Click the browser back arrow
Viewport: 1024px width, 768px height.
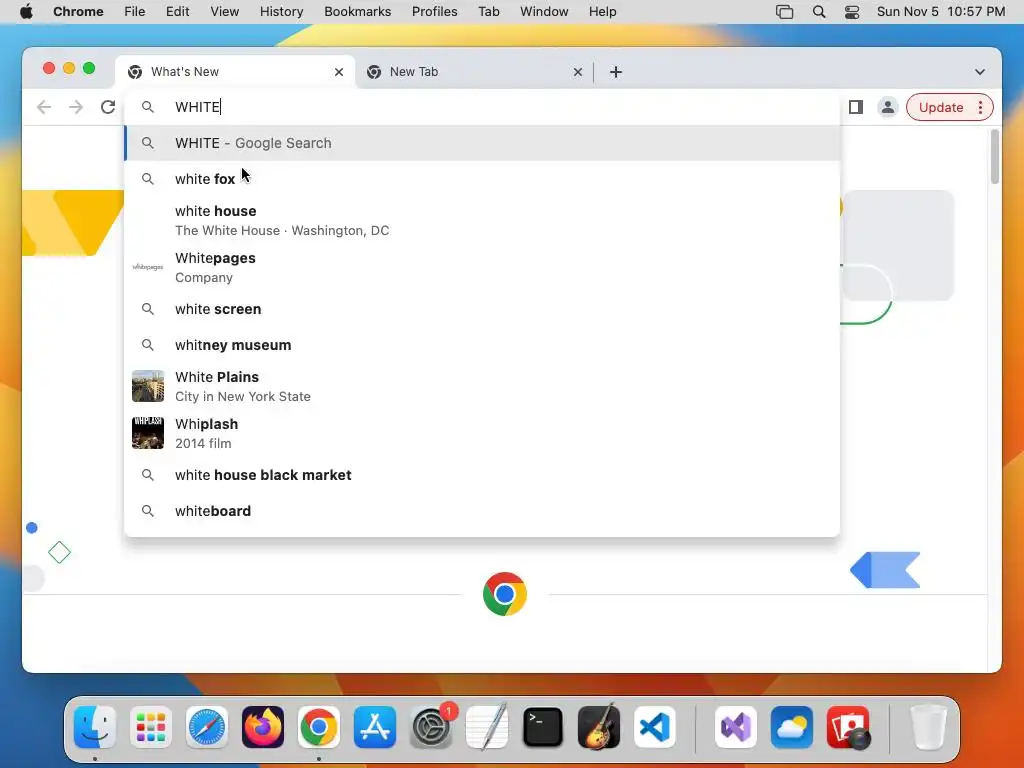pos(44,107)
